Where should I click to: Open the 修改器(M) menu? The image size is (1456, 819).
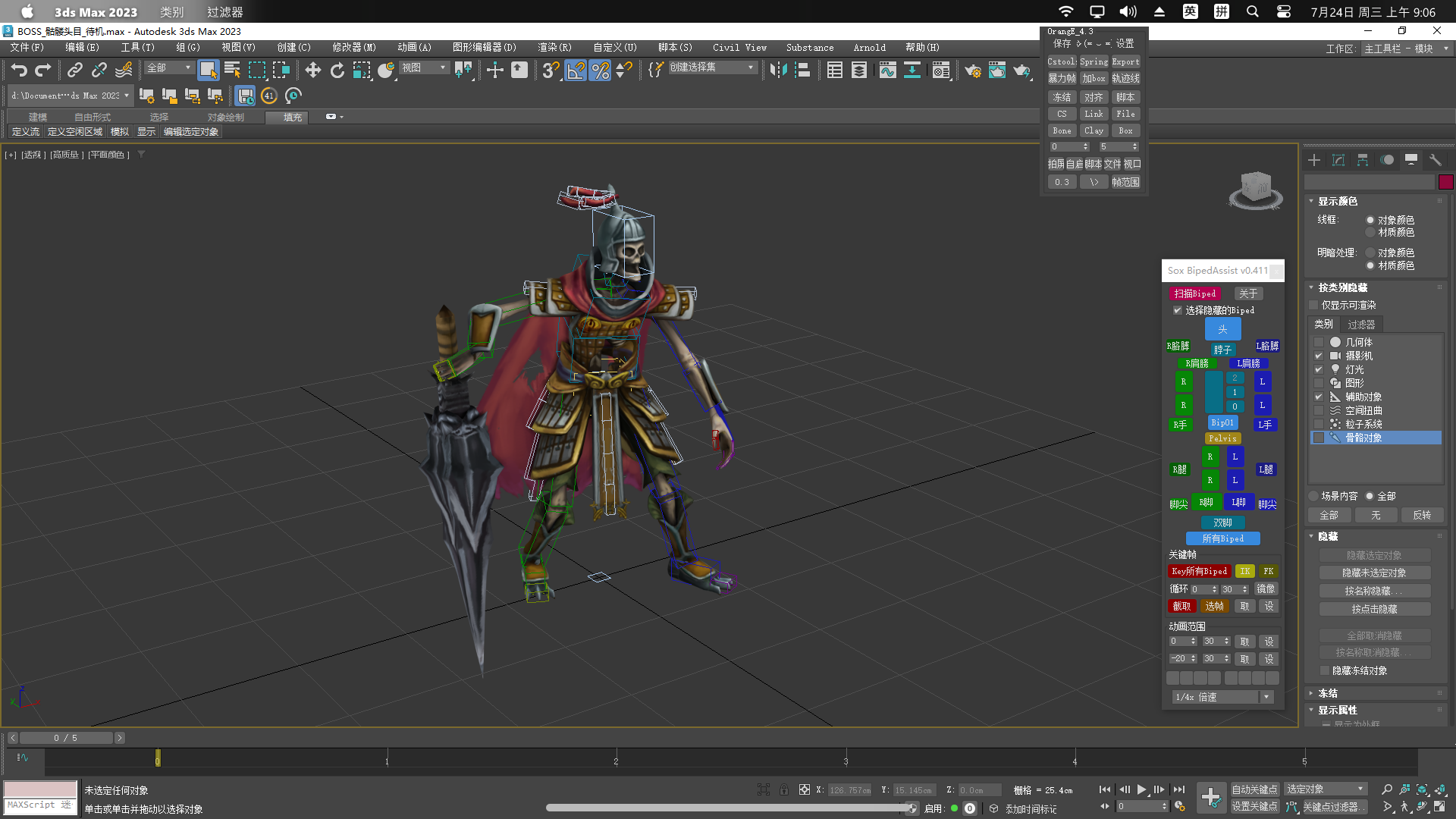[x=353, y=47]
